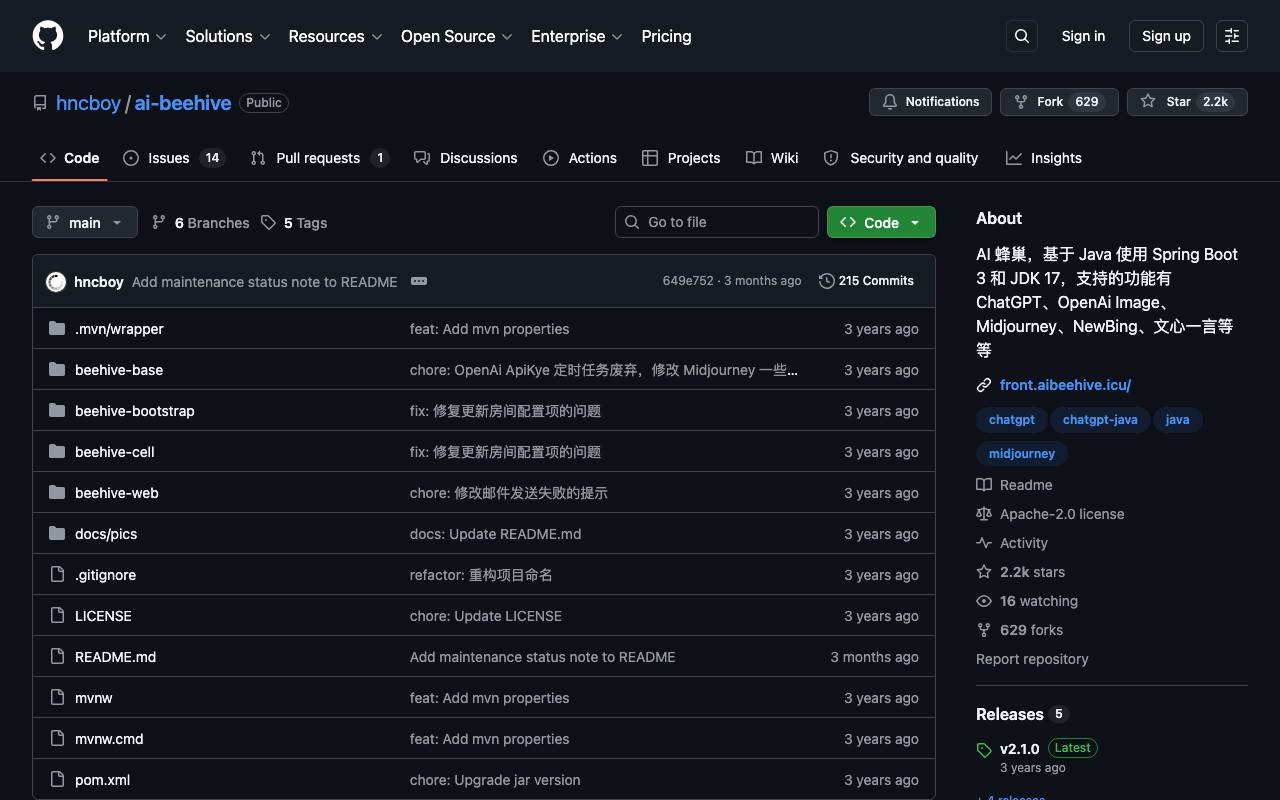Expand the Enterprise menu
This screenshot has width=1280, height=800.
coord(577,36)
